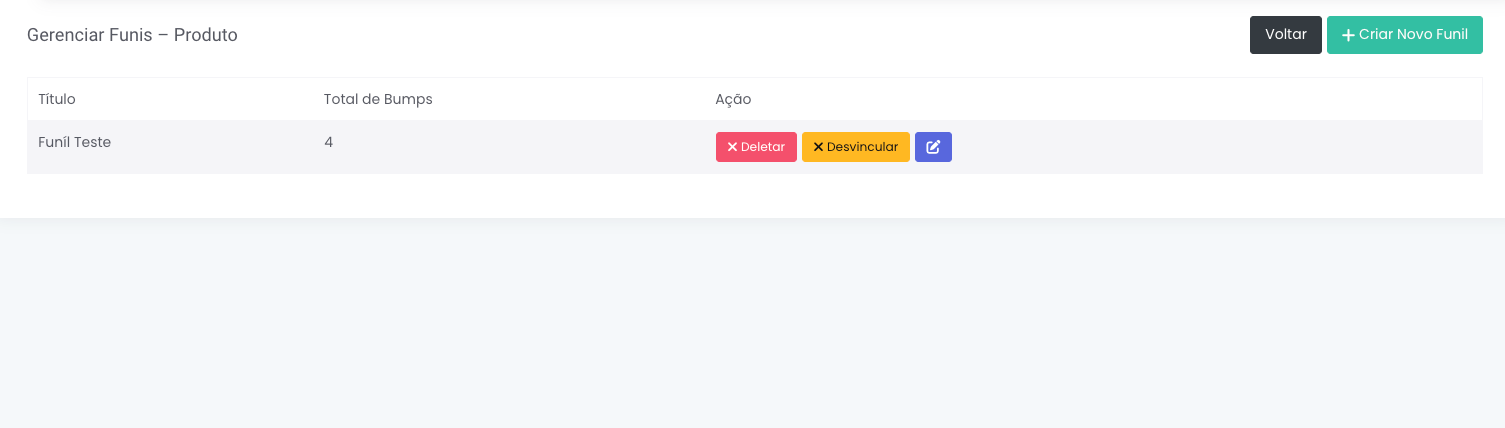Click the Título column header
This screenshot has height=428, width=1505.
coord(57,99)
